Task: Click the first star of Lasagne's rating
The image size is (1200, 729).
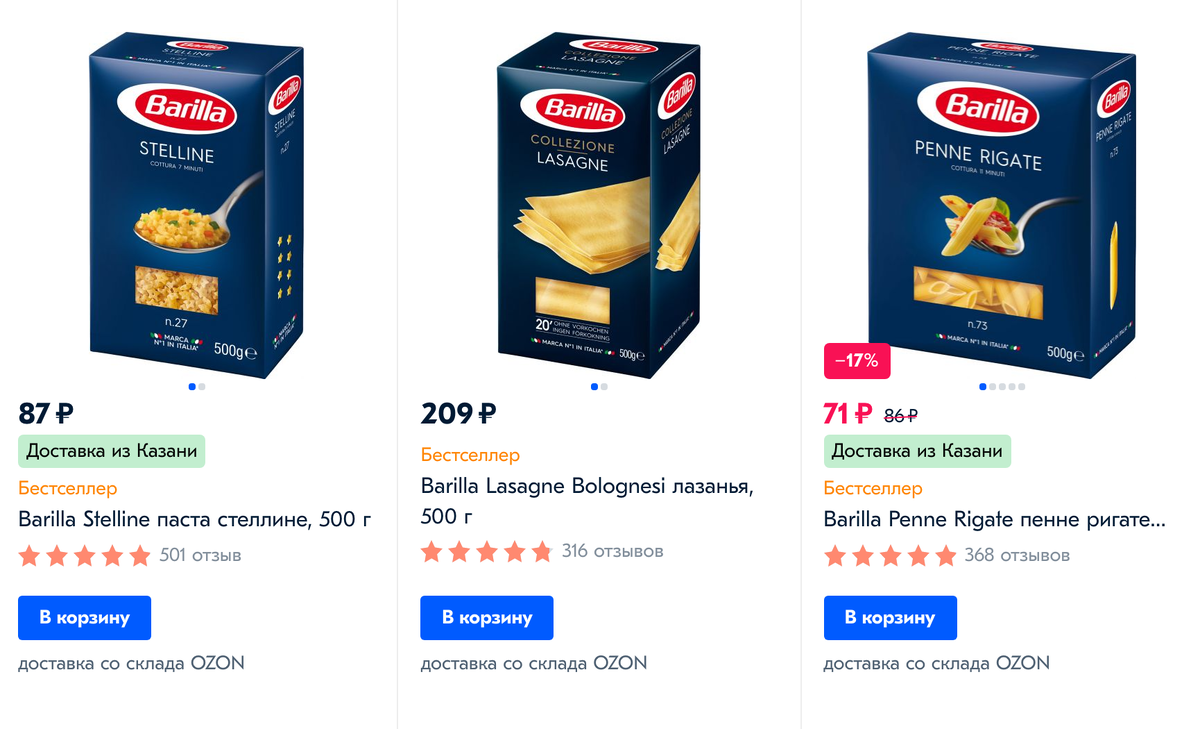Action: click(432, 550)
